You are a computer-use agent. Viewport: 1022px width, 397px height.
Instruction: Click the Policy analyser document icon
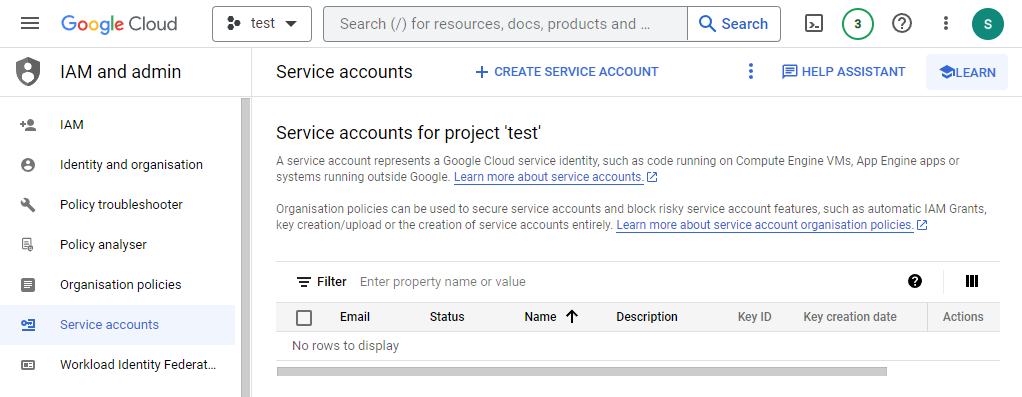click(28, 245)
